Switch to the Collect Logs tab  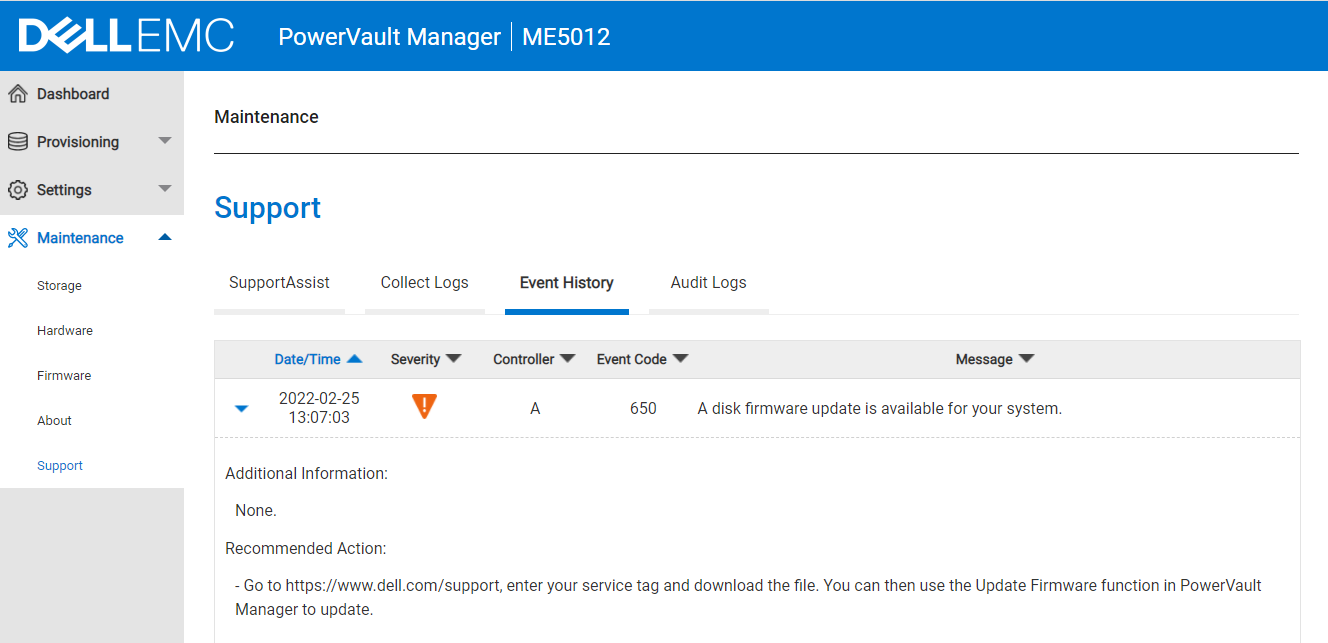[424, 283]
